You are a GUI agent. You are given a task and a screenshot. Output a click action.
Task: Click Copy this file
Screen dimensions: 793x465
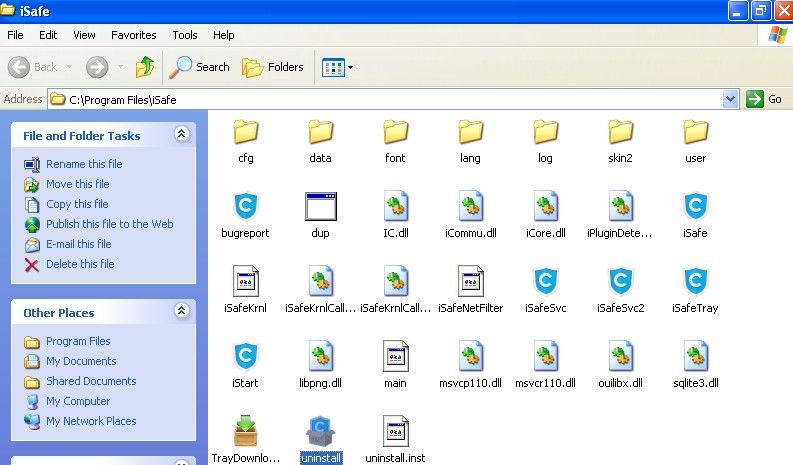click(66, 204)
